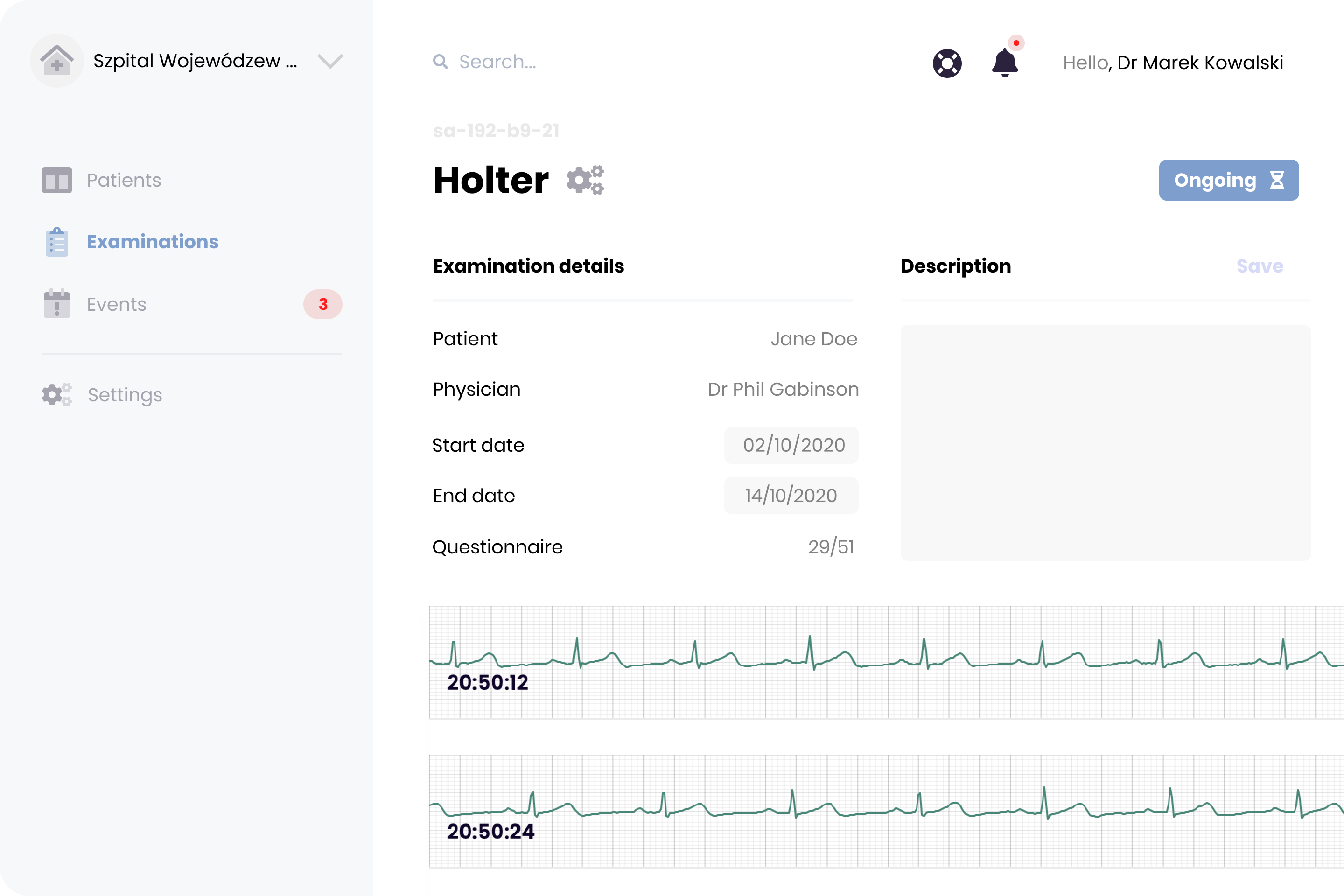Screen dimensions: 1344x896
Task: Open the Start date picker field
Action: (x=791, y=445)
